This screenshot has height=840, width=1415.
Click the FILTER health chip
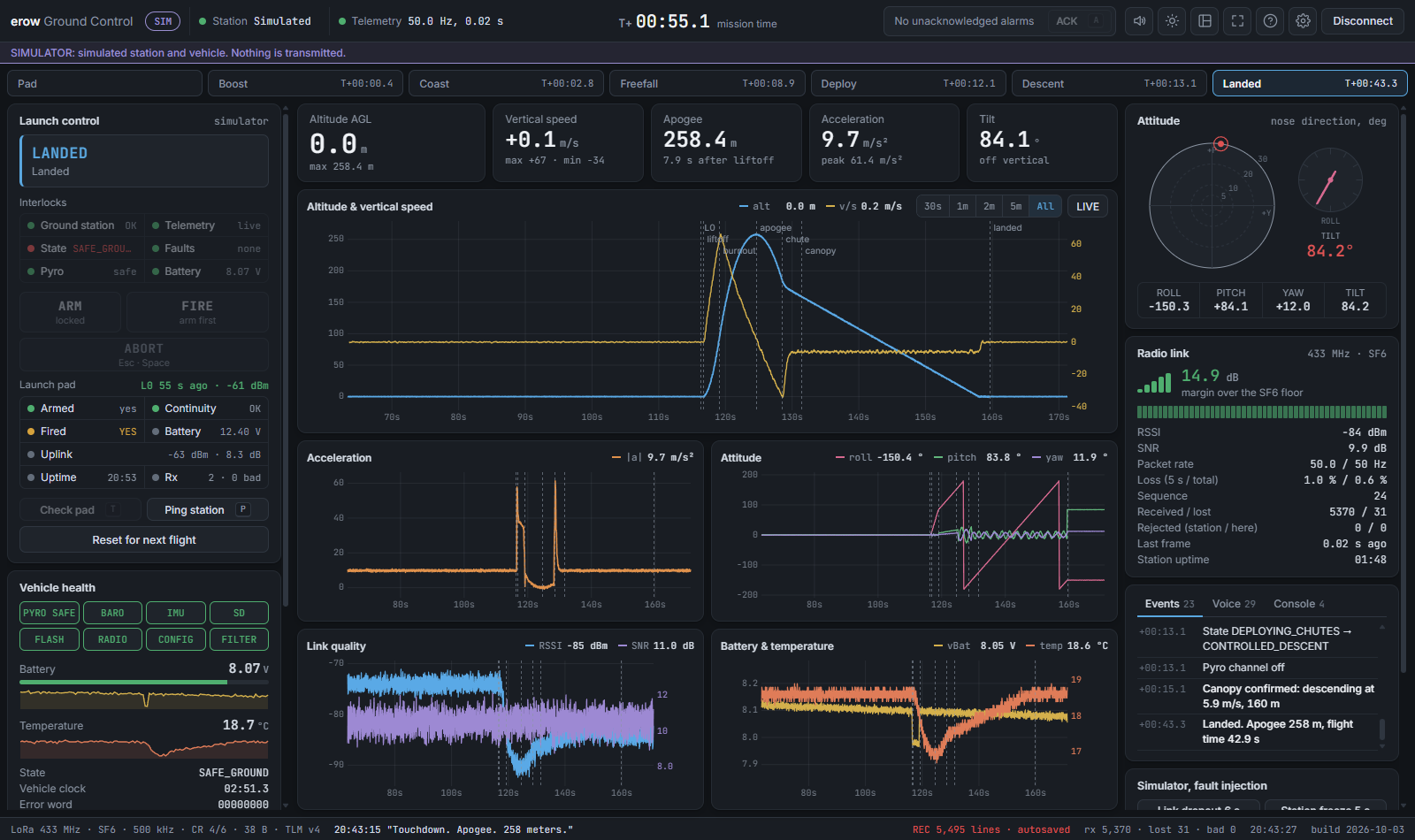[239, 639]
